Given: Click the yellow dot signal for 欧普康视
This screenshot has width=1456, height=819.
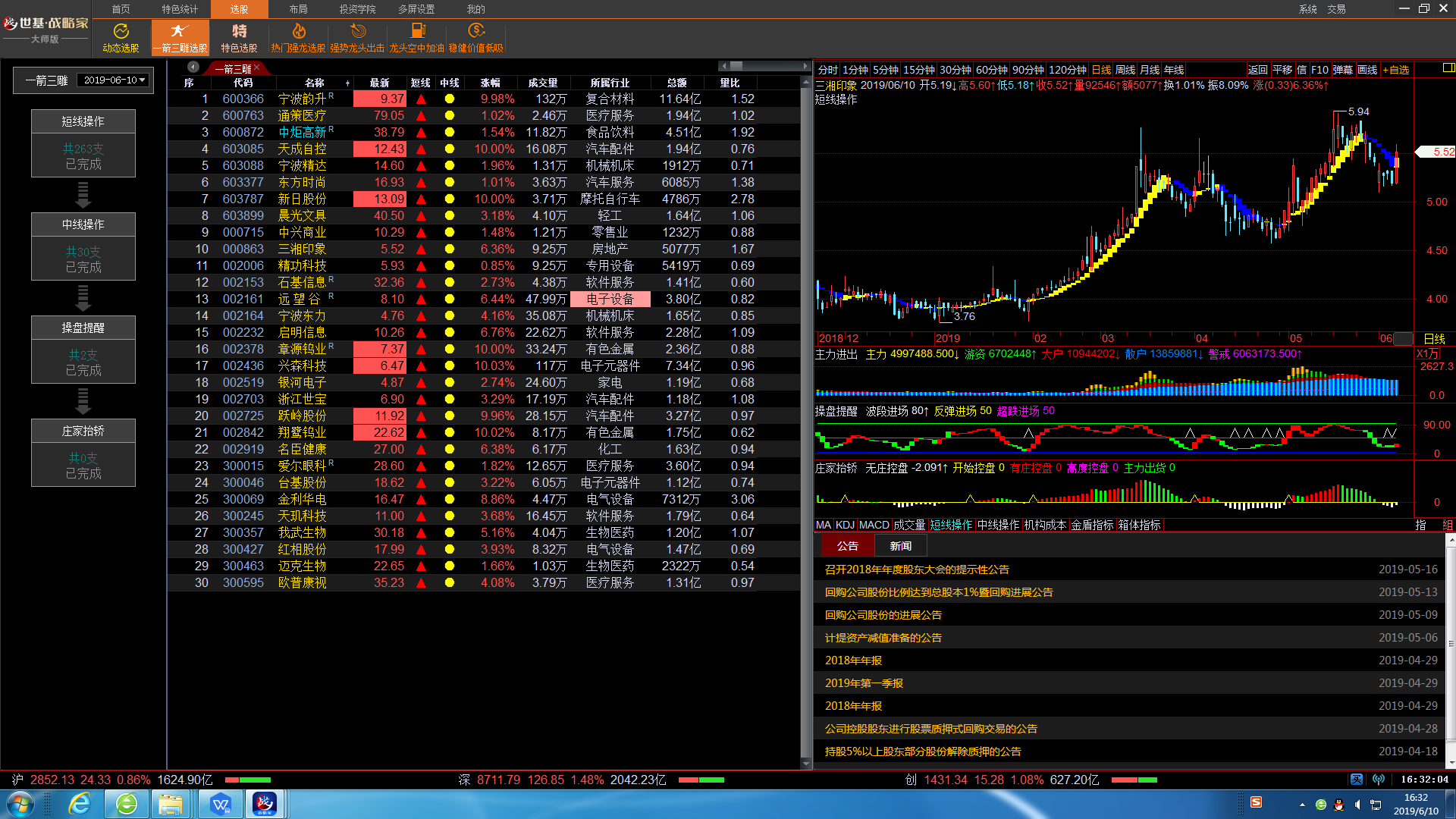Looking at the screenshot, I should click(450, 583).
